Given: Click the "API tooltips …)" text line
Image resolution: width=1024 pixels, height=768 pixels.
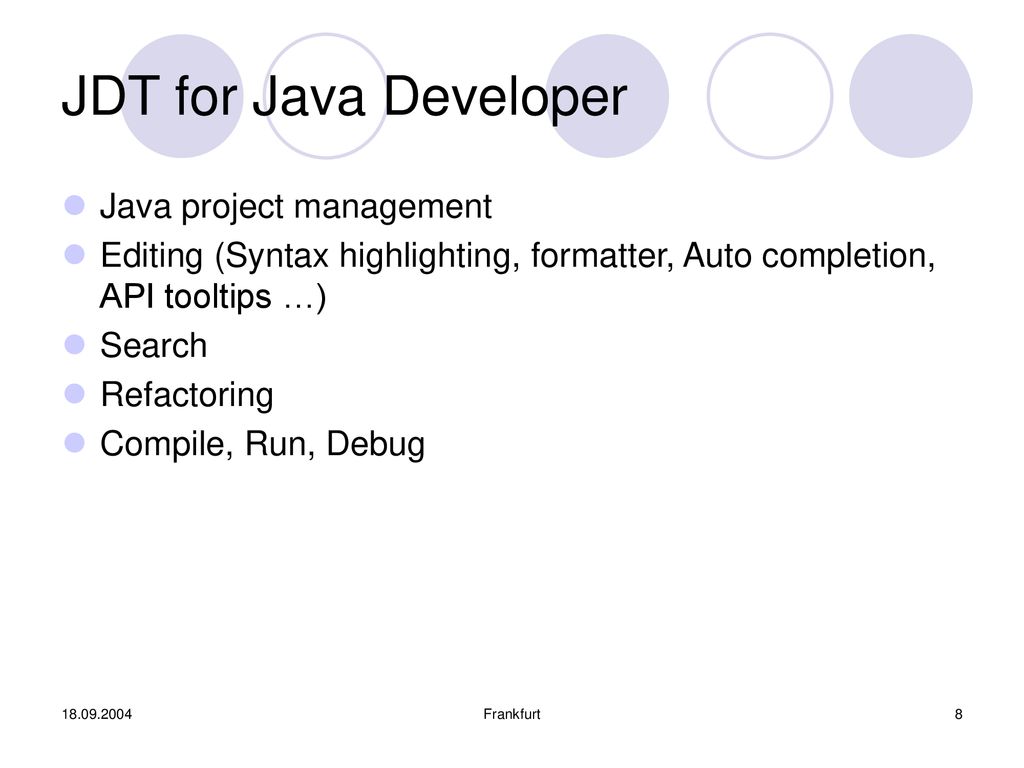Looking at the screenshot, I should (x=213, y=297).
